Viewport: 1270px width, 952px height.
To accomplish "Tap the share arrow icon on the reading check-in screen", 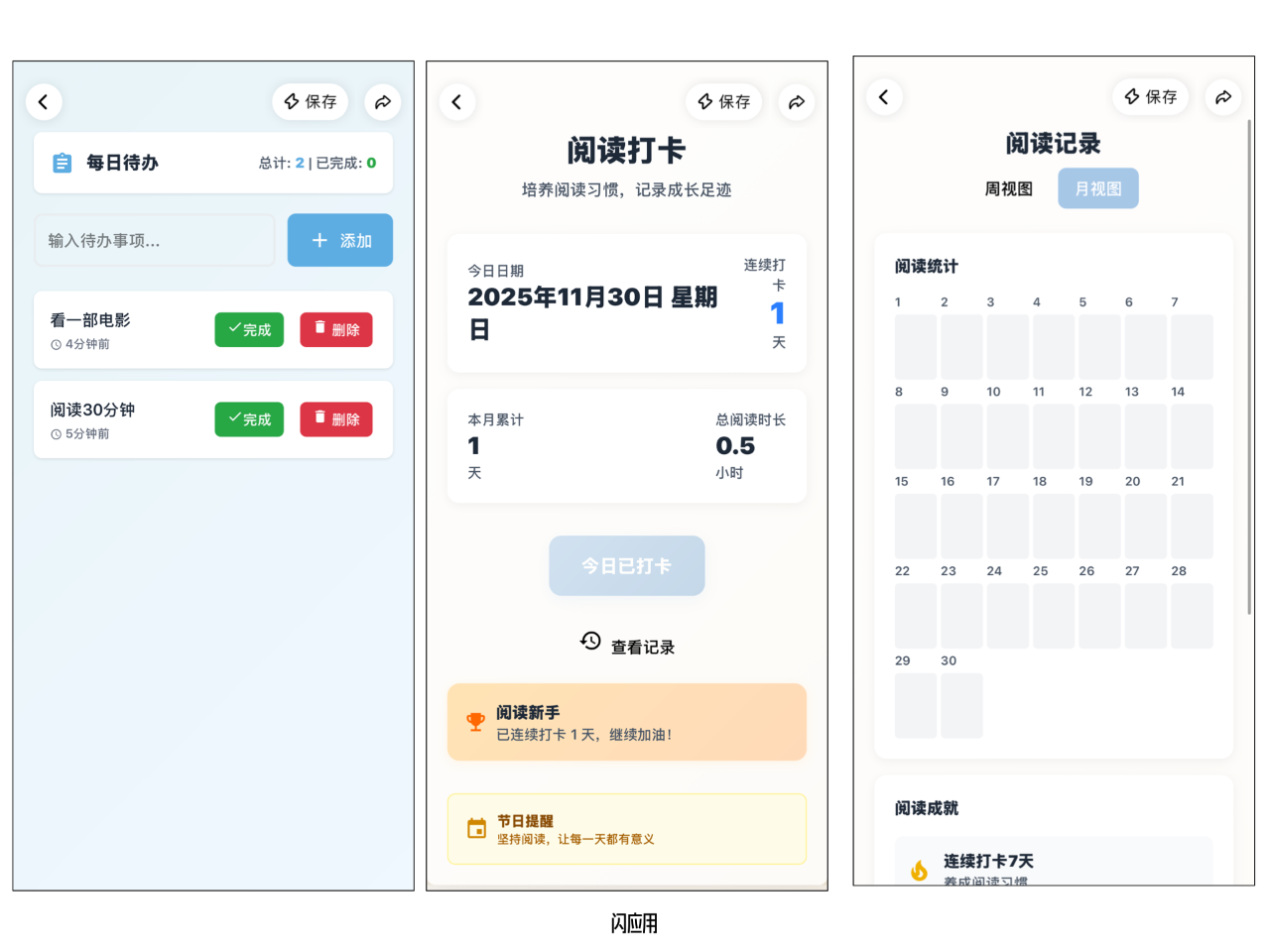I will tap(797, 101).
